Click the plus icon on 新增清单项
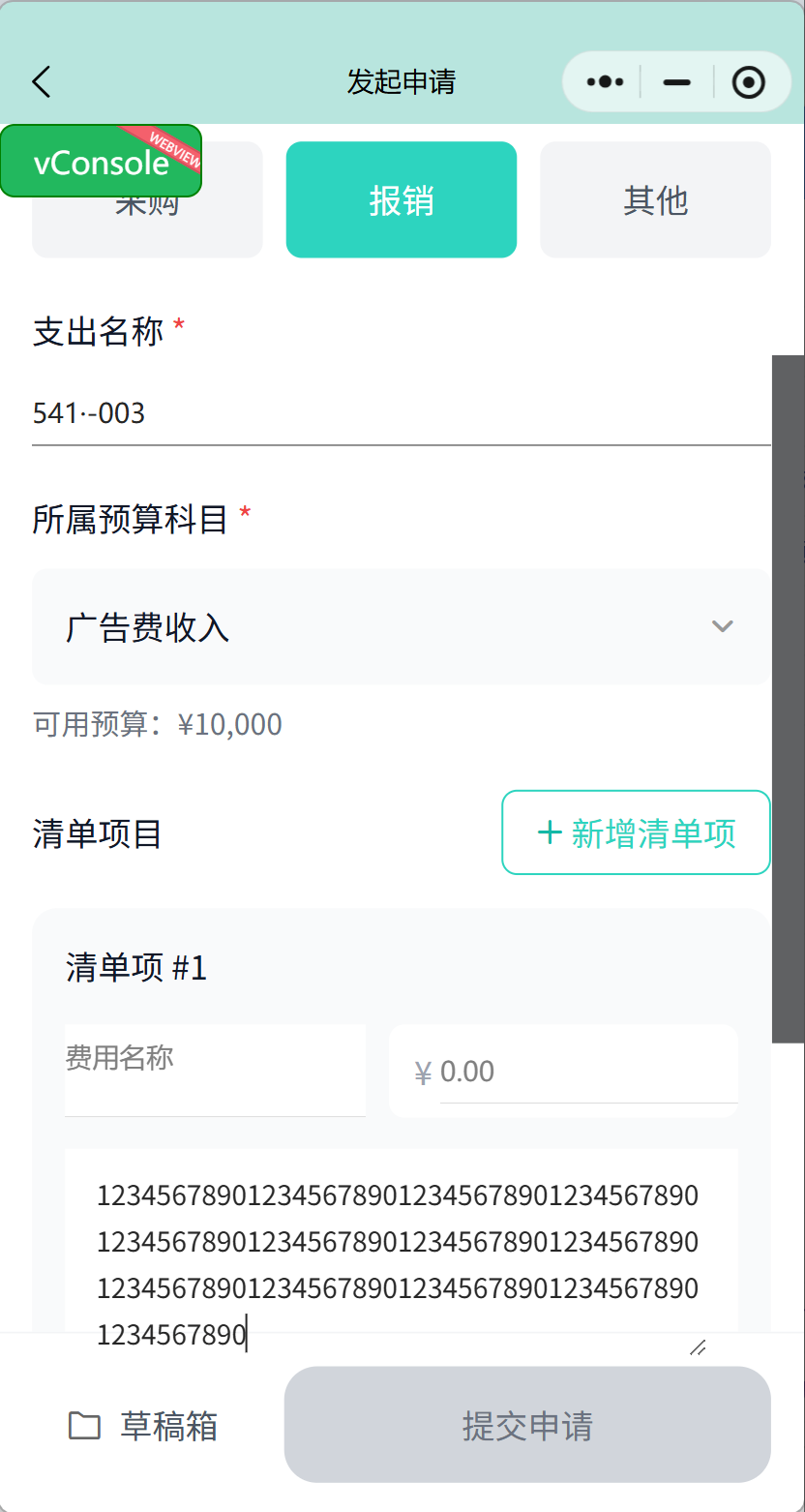Image resolution: width=805 pixels, height=1512 pixels. tap(550, 832)
